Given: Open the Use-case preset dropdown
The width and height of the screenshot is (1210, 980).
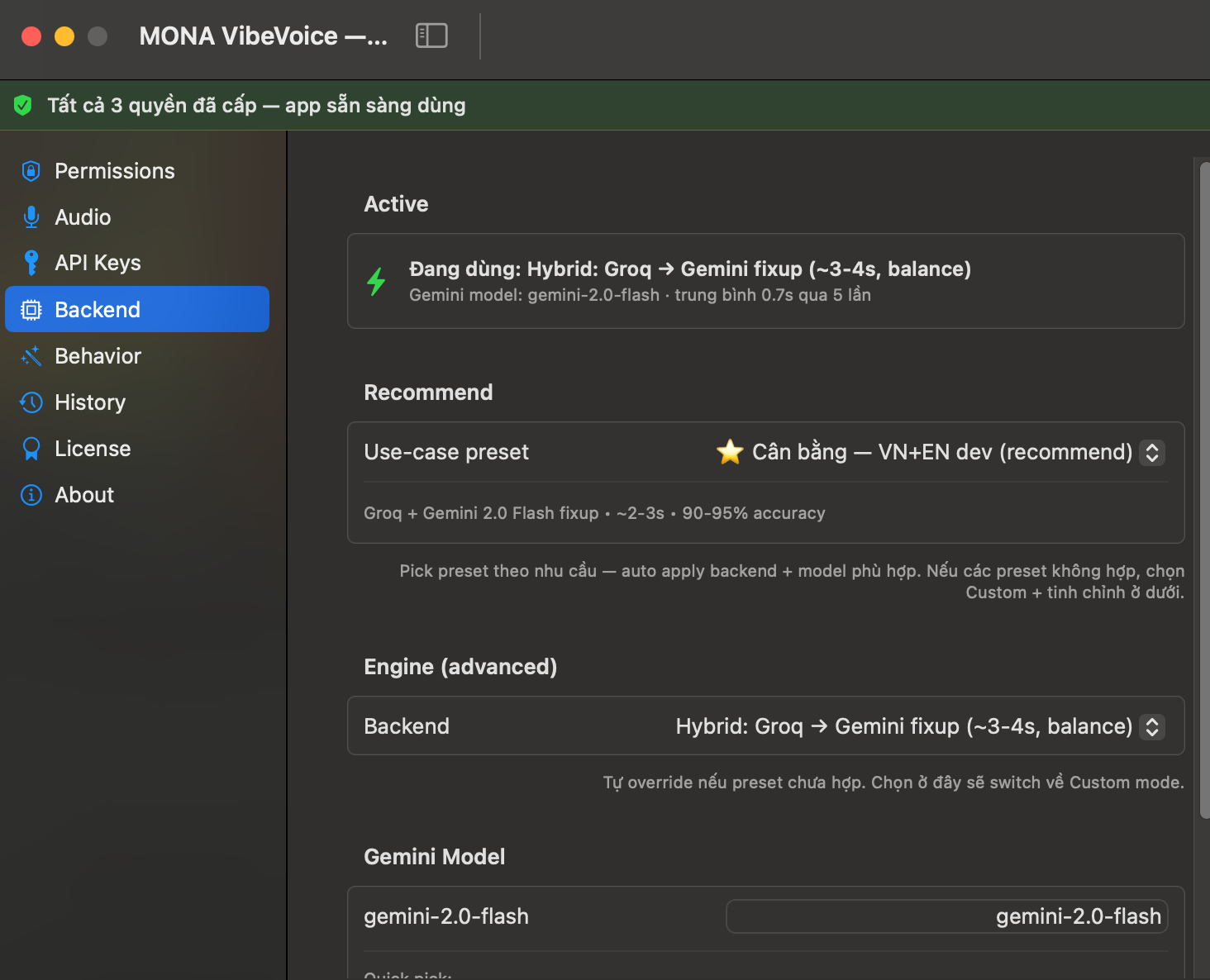Looking at the screenshot, I should tap(941, 452).
